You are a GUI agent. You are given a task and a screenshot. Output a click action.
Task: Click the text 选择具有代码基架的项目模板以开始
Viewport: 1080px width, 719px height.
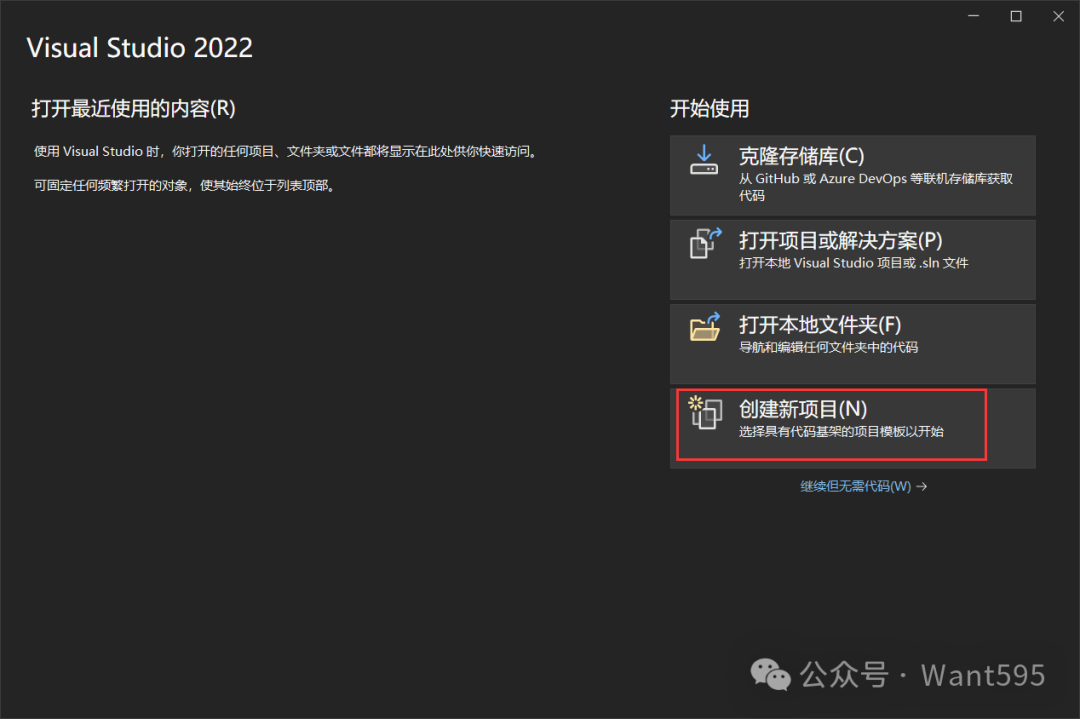pyautogui.click(x=841, y=432)
